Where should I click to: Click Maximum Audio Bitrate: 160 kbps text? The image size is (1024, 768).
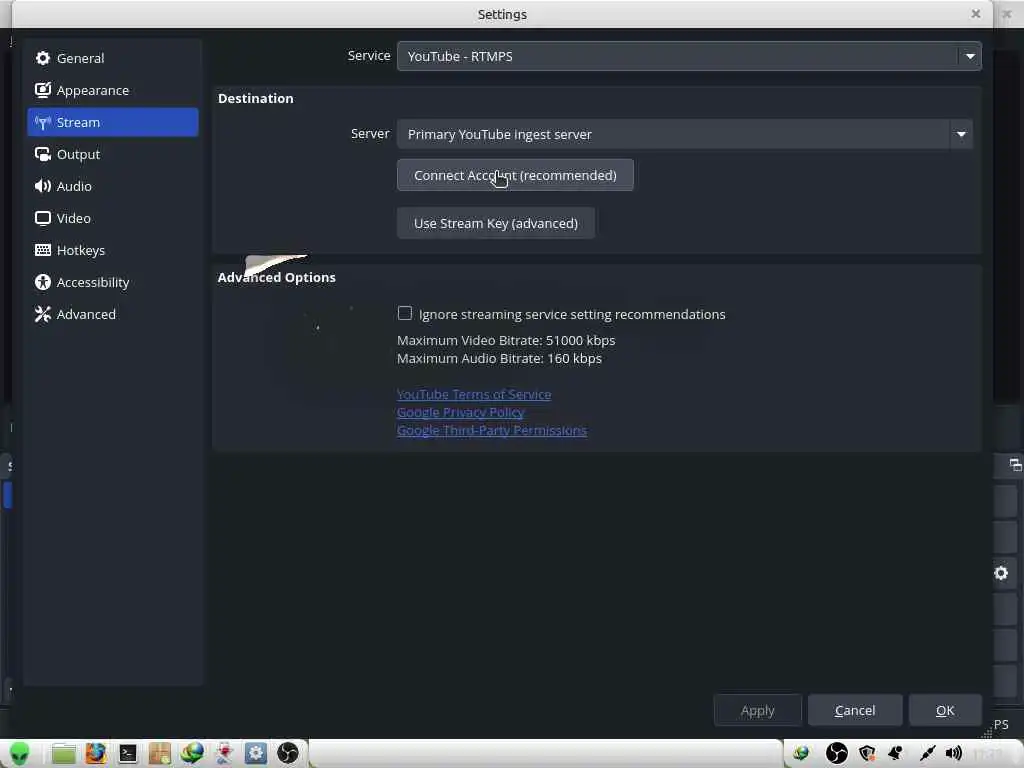click(500, 359)
